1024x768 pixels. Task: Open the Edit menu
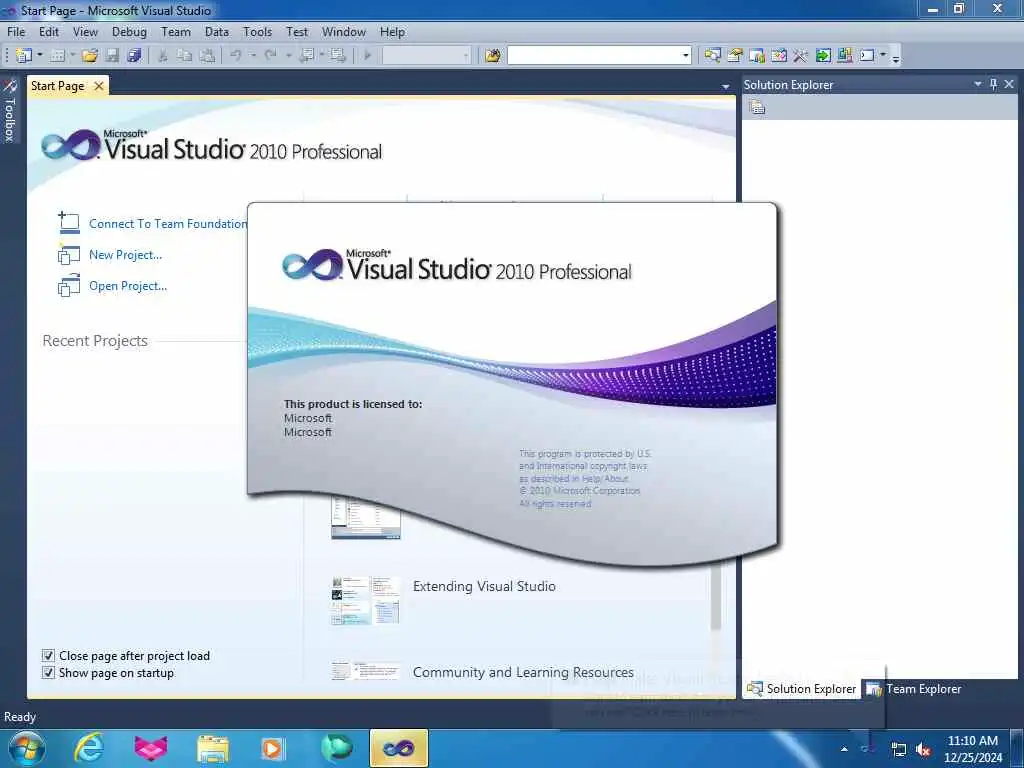point(49,31)
